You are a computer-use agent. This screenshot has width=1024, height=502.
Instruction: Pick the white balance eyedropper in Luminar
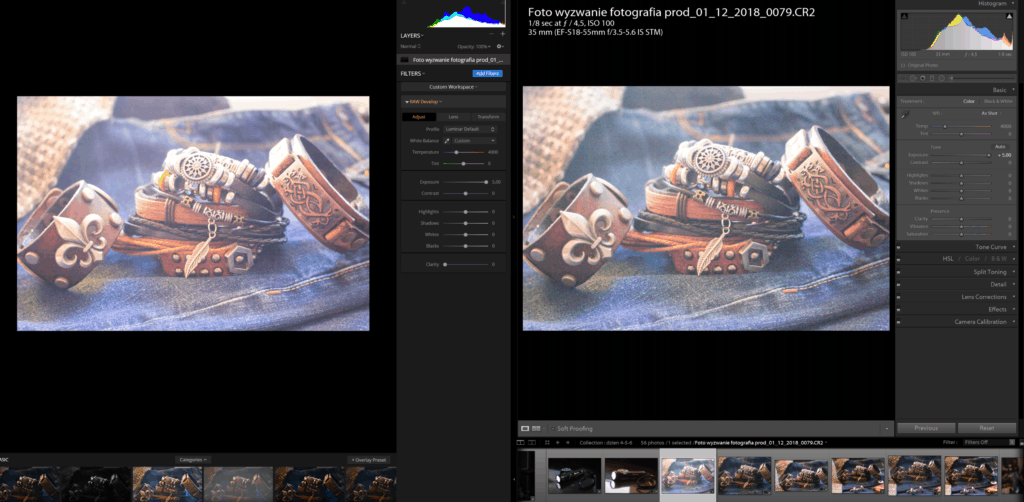(x=447, y=140)
